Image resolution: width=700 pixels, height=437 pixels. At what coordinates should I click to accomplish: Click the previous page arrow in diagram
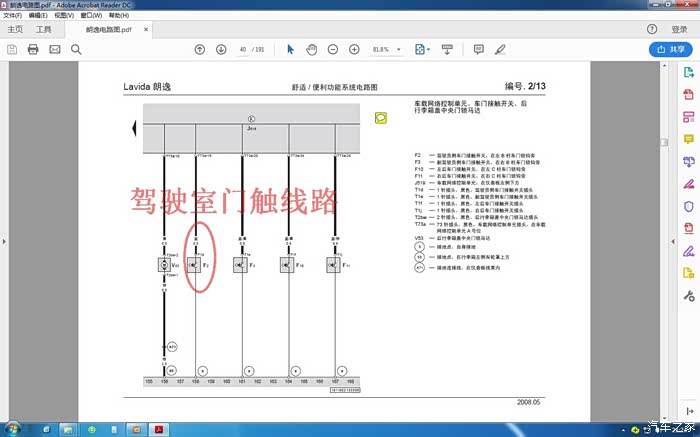point(133,129)
